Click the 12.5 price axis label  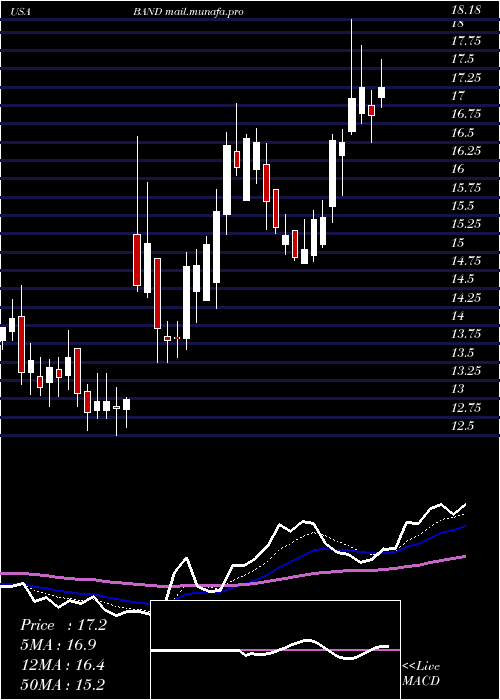[x=463, y=426]
